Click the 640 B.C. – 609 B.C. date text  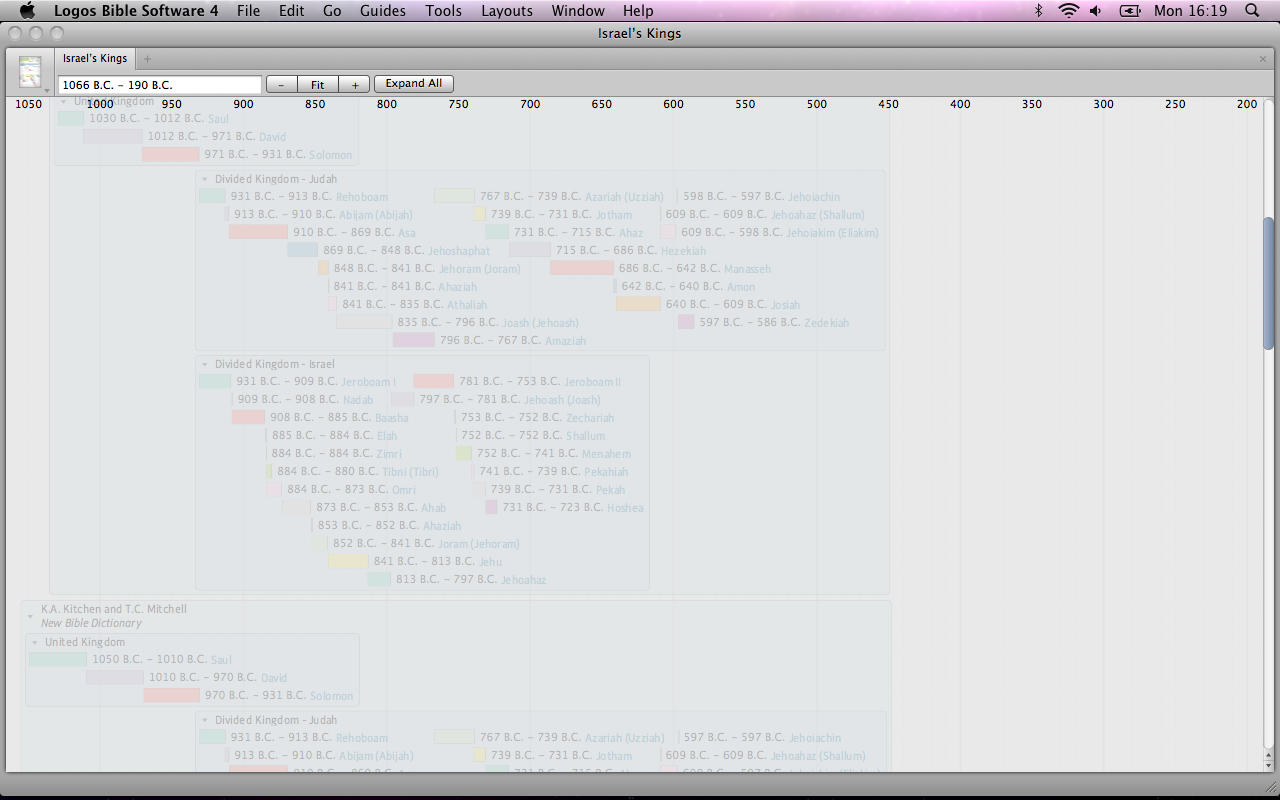(716, 304)
